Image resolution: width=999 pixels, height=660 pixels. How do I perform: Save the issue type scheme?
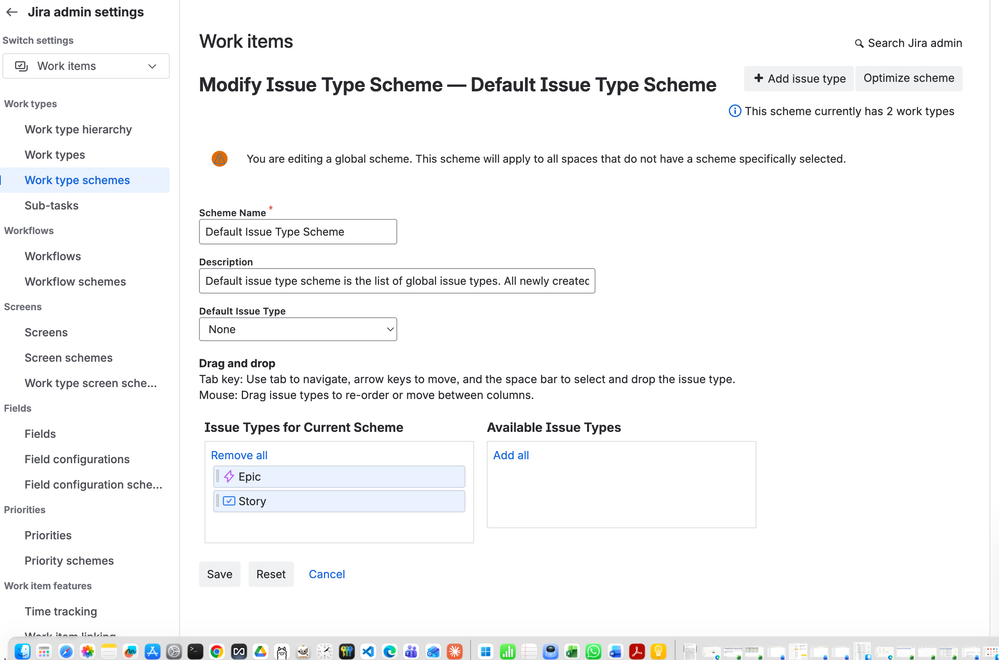(x=220, y=574)
